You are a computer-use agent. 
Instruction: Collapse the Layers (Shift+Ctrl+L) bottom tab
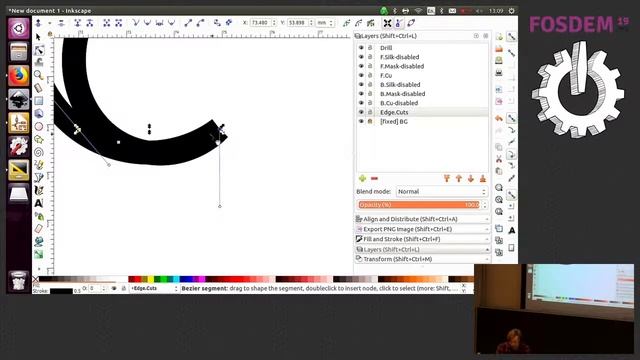(x=422, y=249)
